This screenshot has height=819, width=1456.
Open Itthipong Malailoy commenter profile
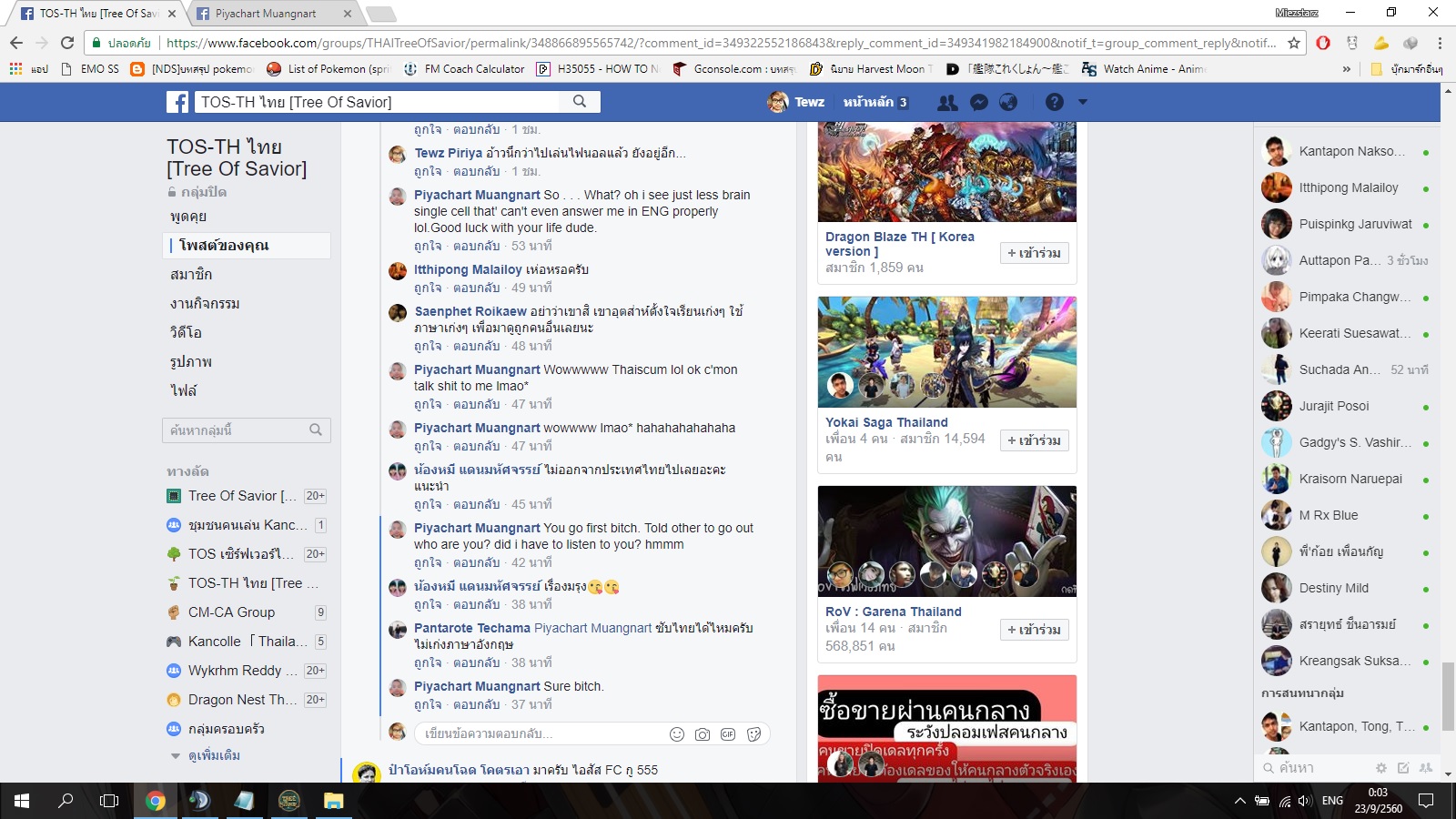coord(468,269)
